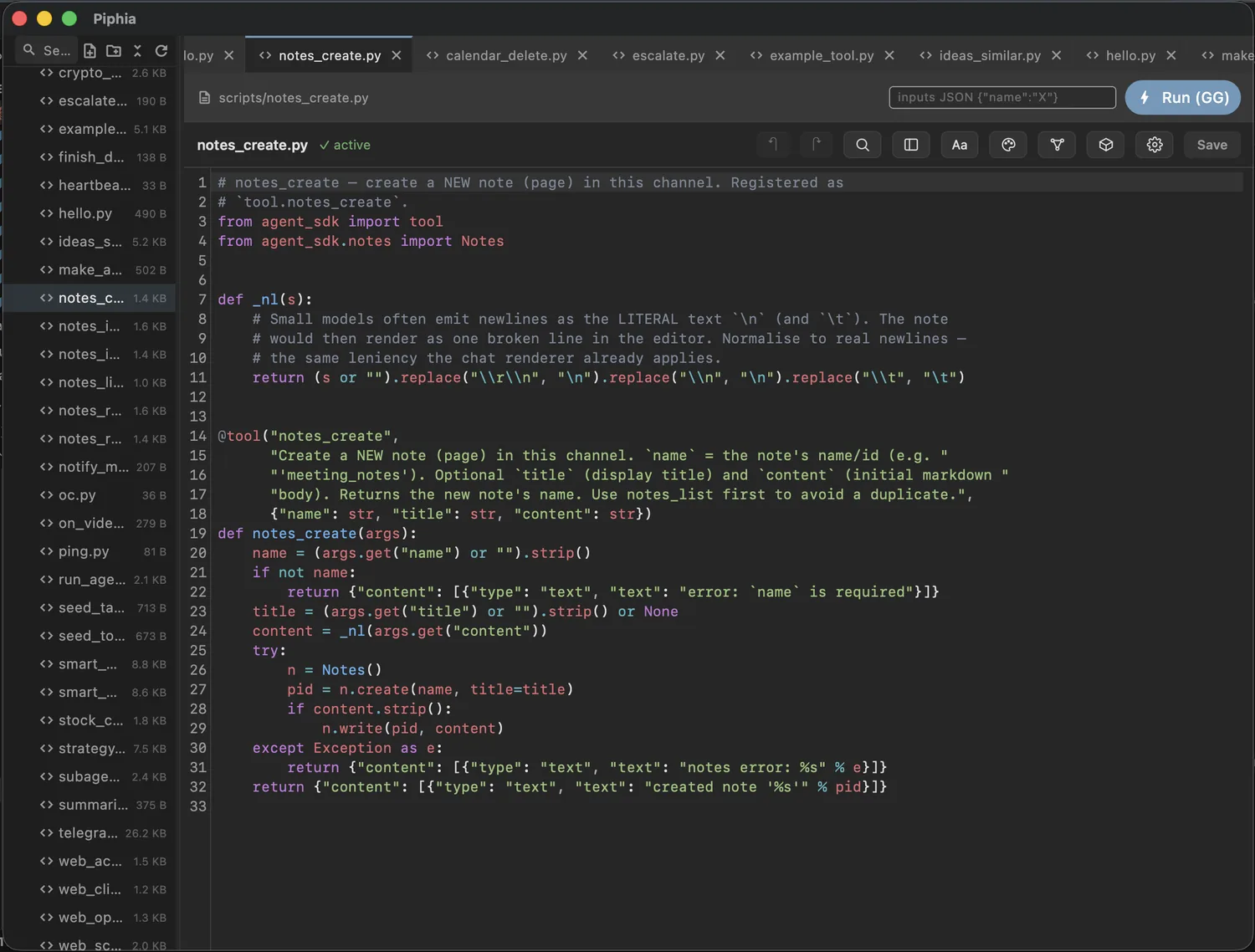Click the new file icon in sidebar

coord(90,50)
